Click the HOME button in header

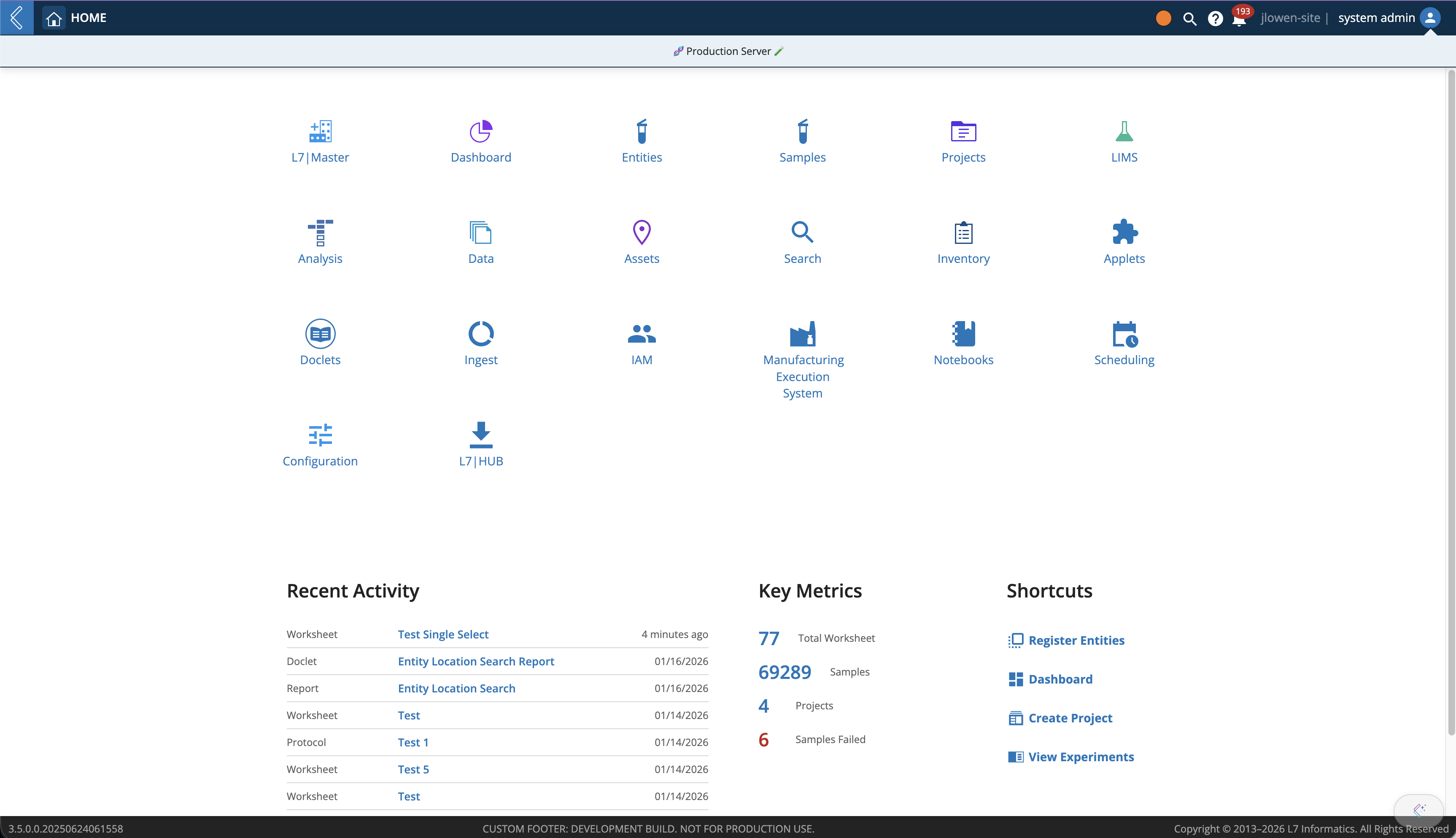(x=75, y=18)
